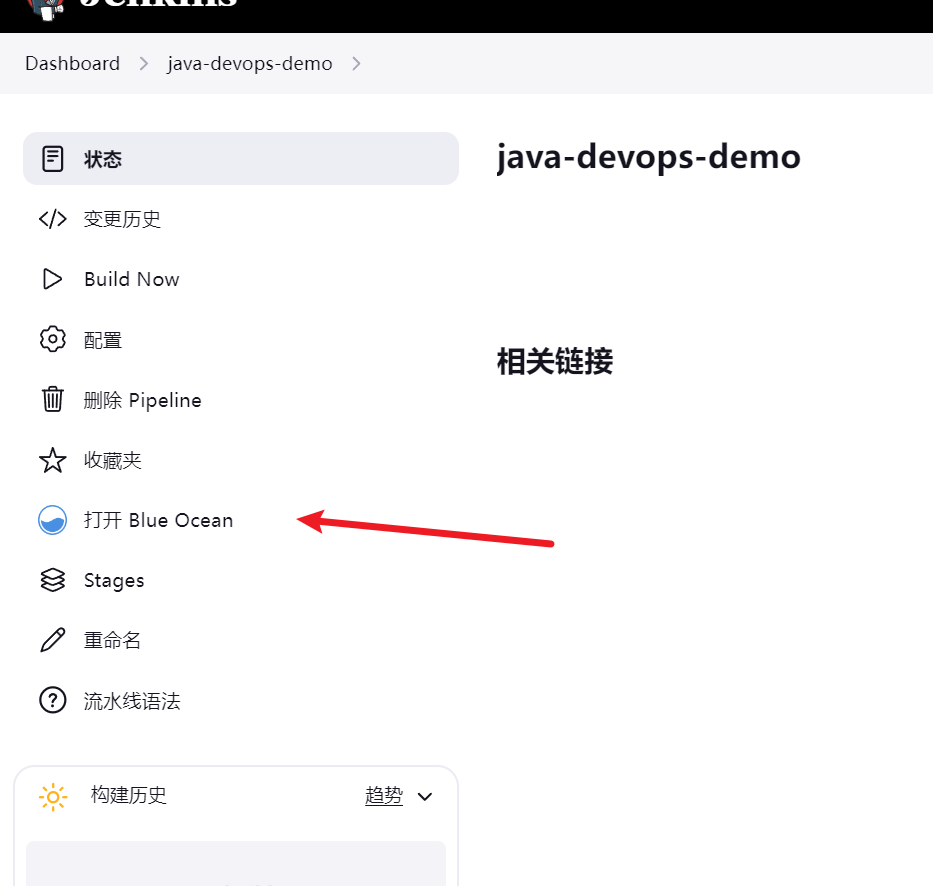Go to Dashboard breadcrumb
The image size is (933, 886).
[73, 63]
